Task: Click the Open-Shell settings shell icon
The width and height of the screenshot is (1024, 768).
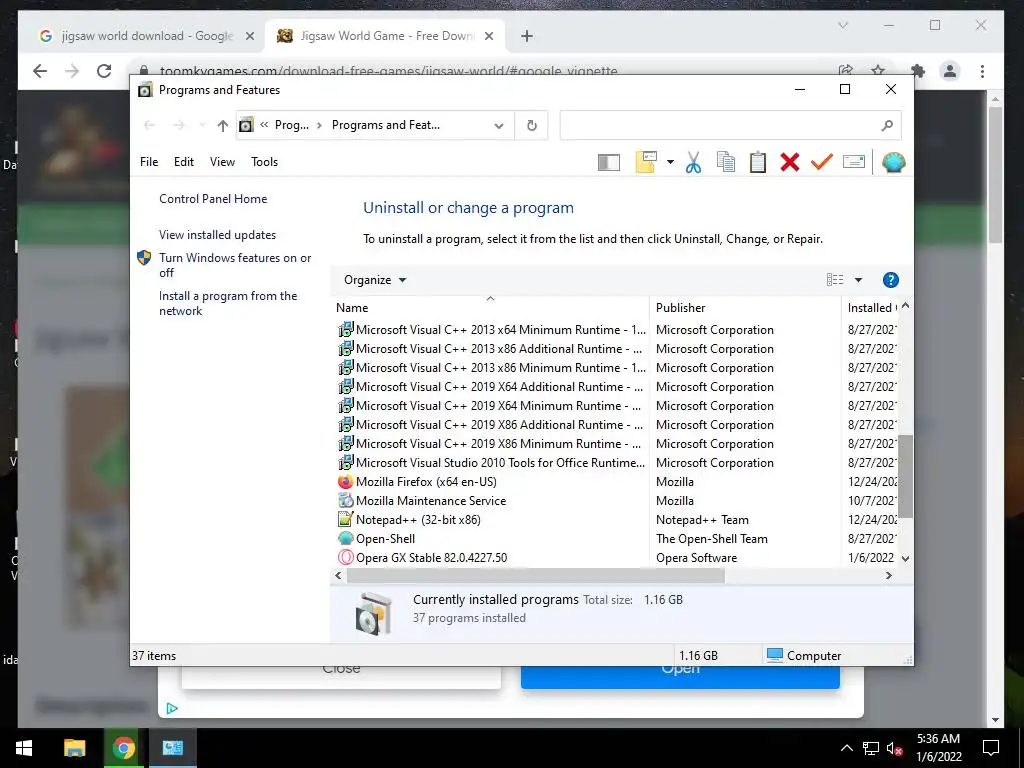Action: click(x=893, y=162)
